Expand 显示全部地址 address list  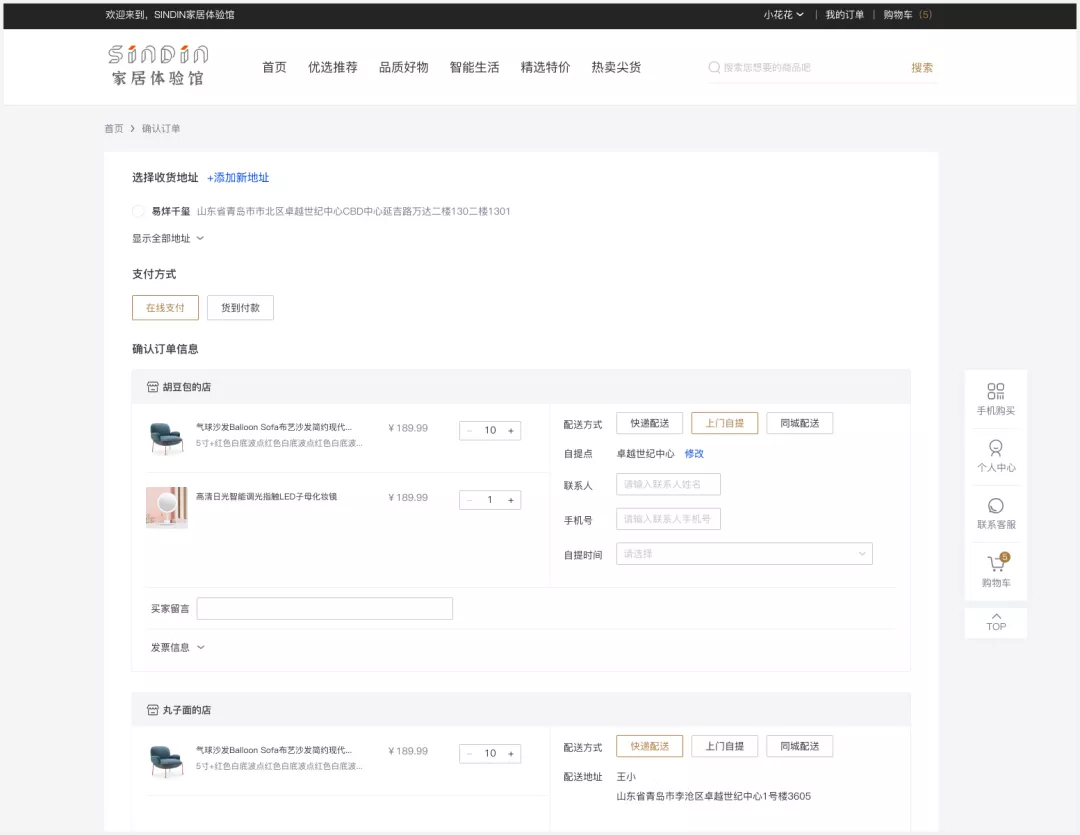pos(168,239)
